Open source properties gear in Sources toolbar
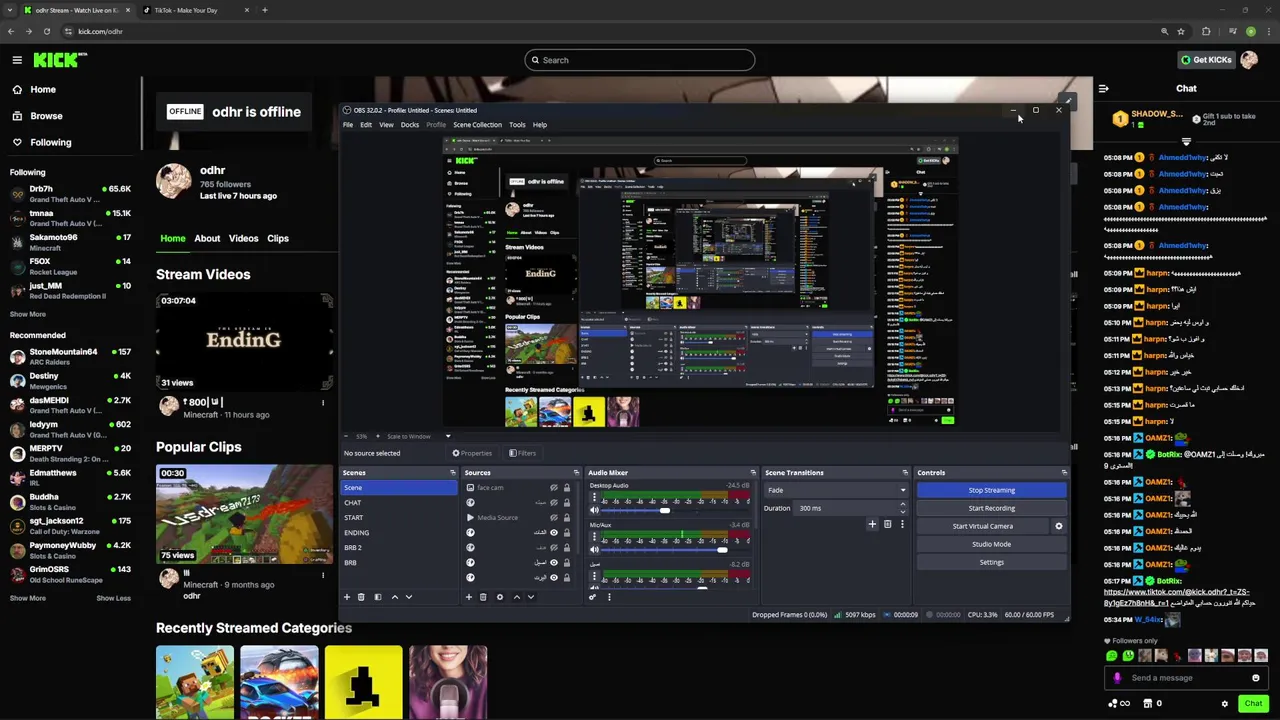Image resolution: width=1280 pixels, height=720 pixels. 500,597
